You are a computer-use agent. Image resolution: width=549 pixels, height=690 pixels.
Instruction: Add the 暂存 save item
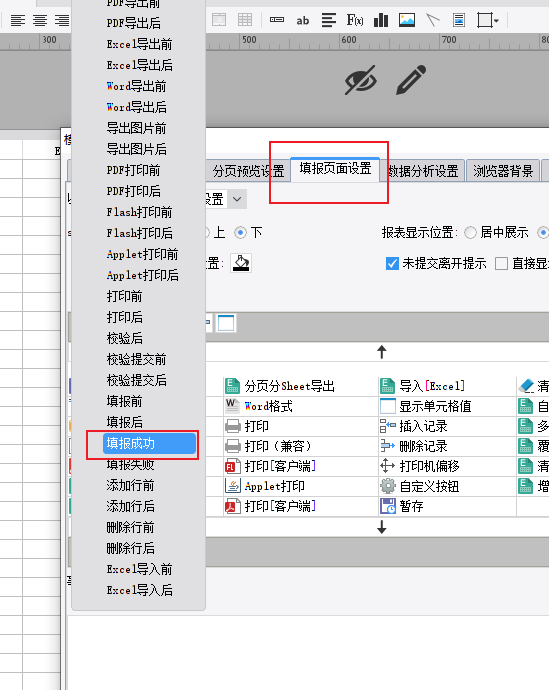(402, 506)
